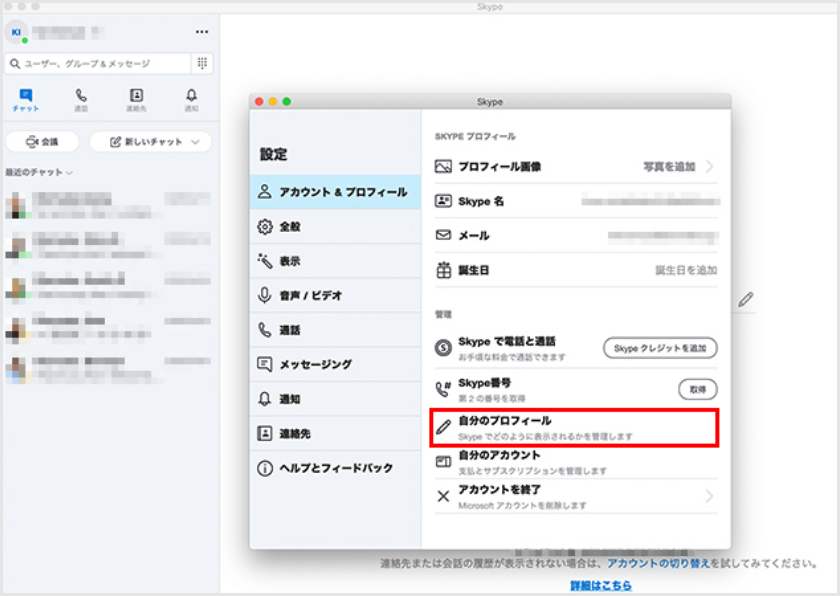Select アカウント & プロフィール settings category

click(x=335, y=192)
